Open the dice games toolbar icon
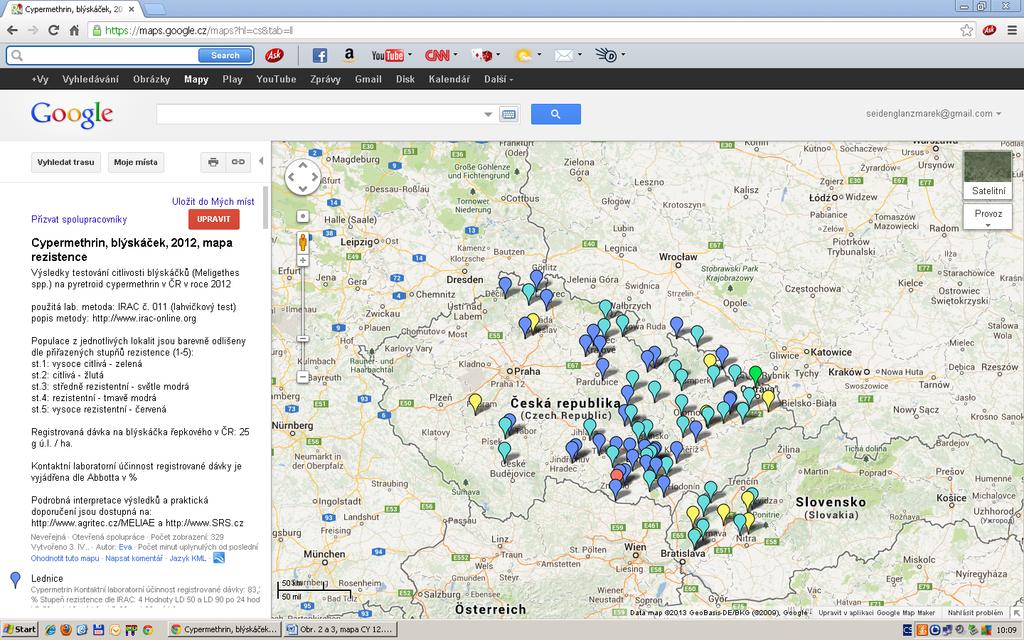Screen dimensions: 1024x640 coord(483,56)
